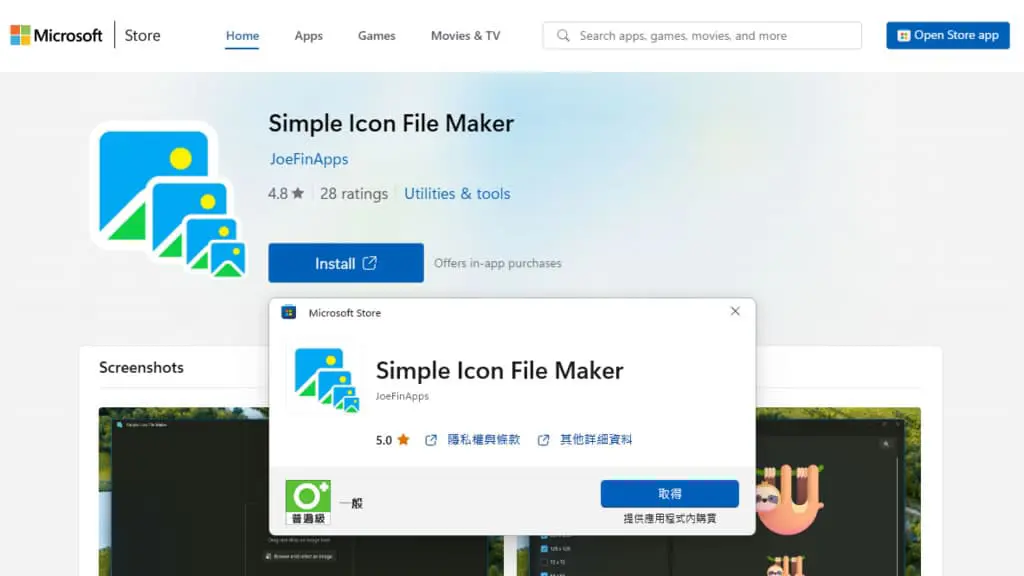Click the Microsoft logo

56,35
